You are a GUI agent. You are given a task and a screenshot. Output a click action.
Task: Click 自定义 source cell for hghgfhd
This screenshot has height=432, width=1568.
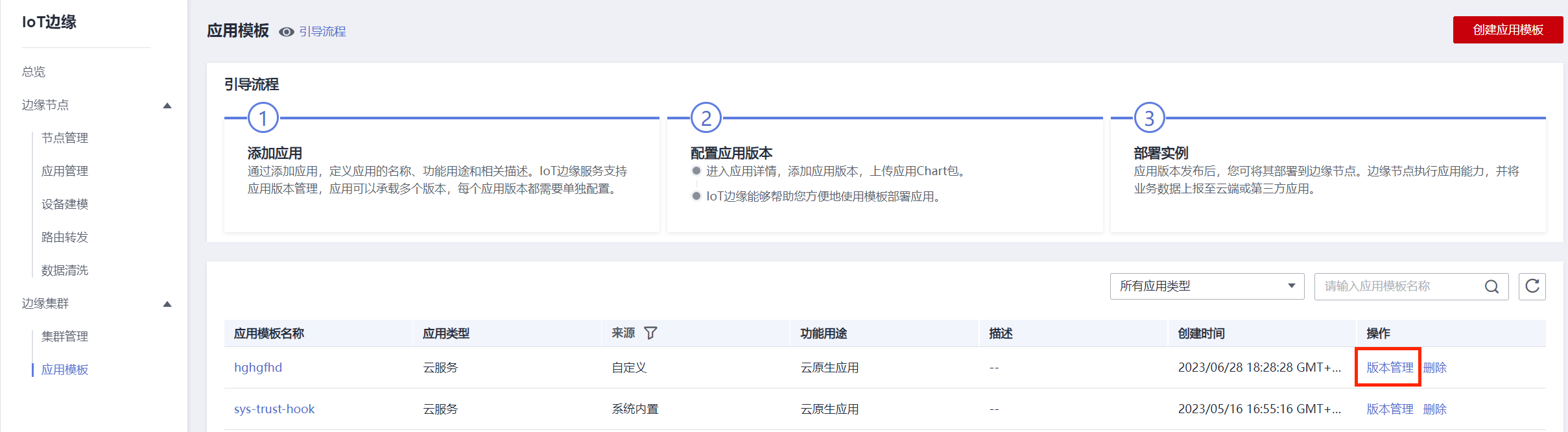point(629,367)
